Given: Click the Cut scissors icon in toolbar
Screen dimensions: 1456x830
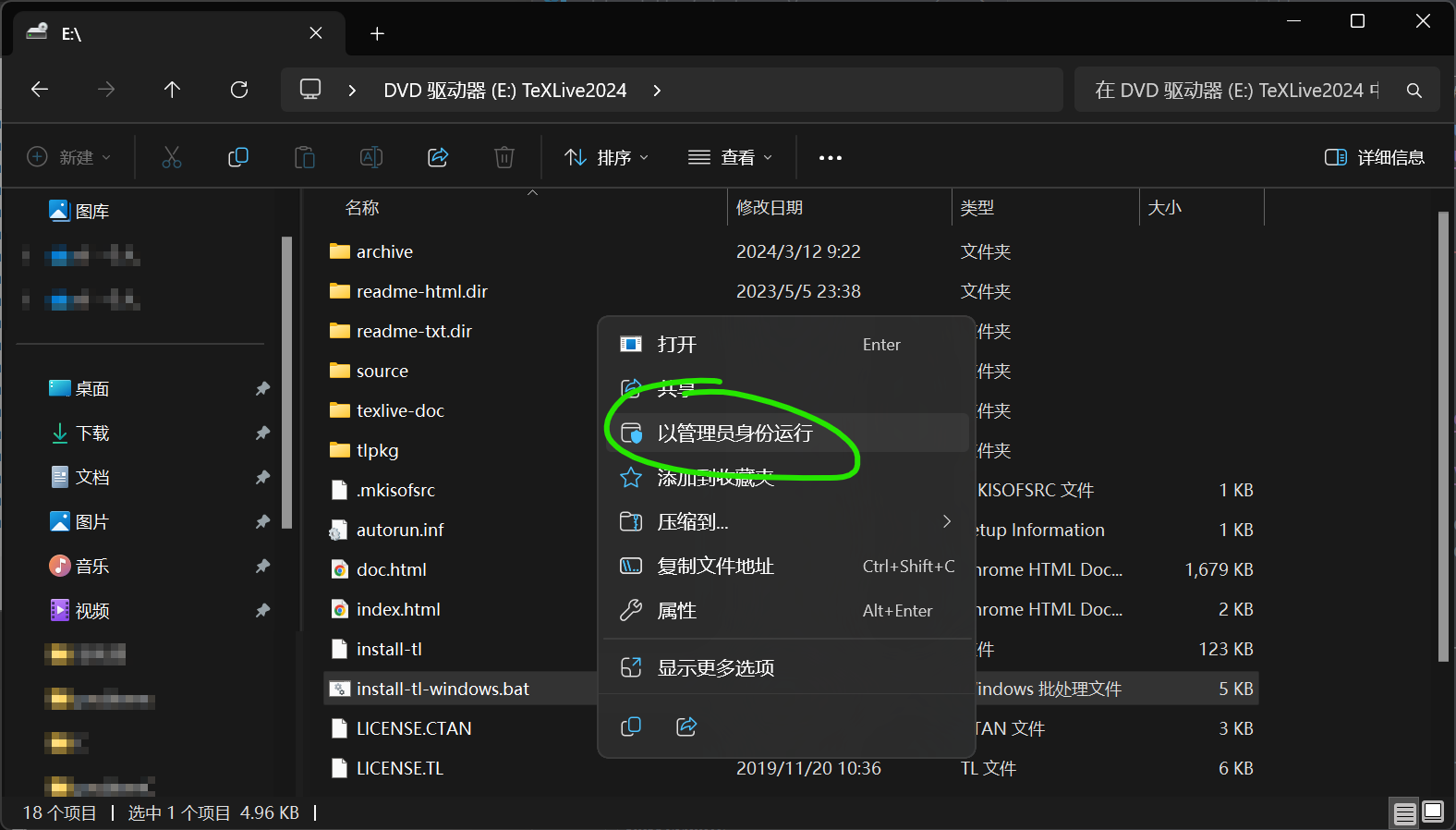Looking at the screenshot, I should 172,157.
